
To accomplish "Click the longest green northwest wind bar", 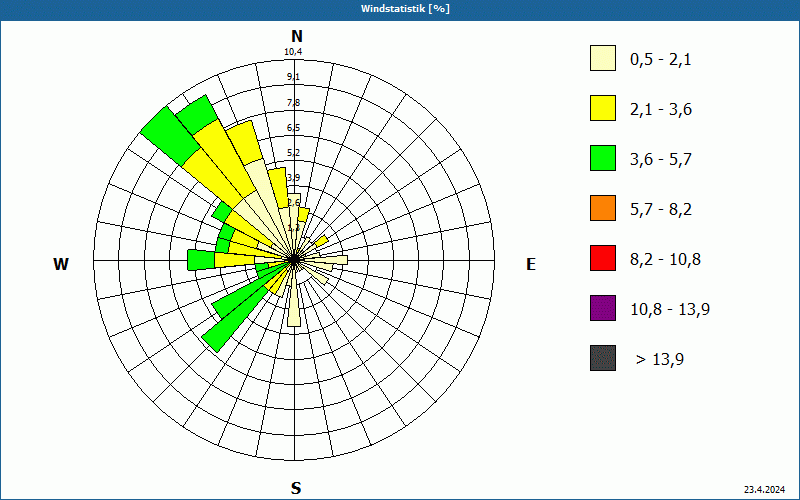I will tap(170, 136).
